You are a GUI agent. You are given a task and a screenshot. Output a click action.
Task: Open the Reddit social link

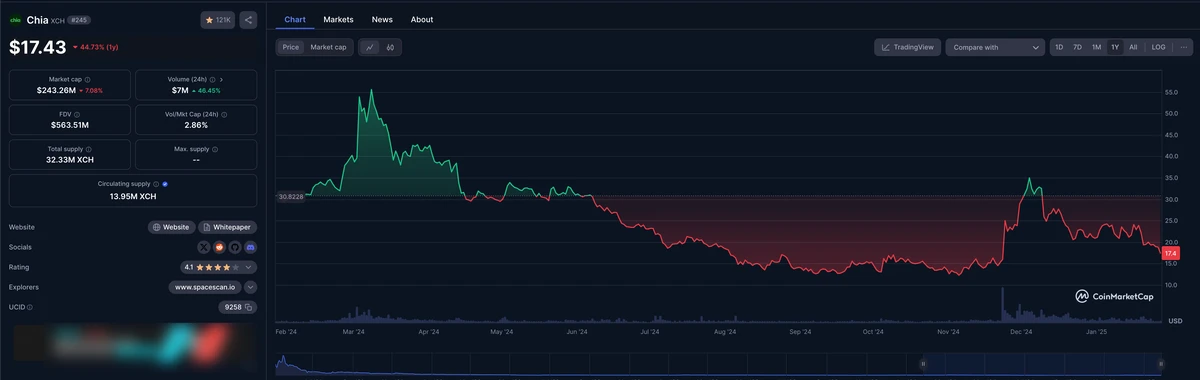(220, 247)
